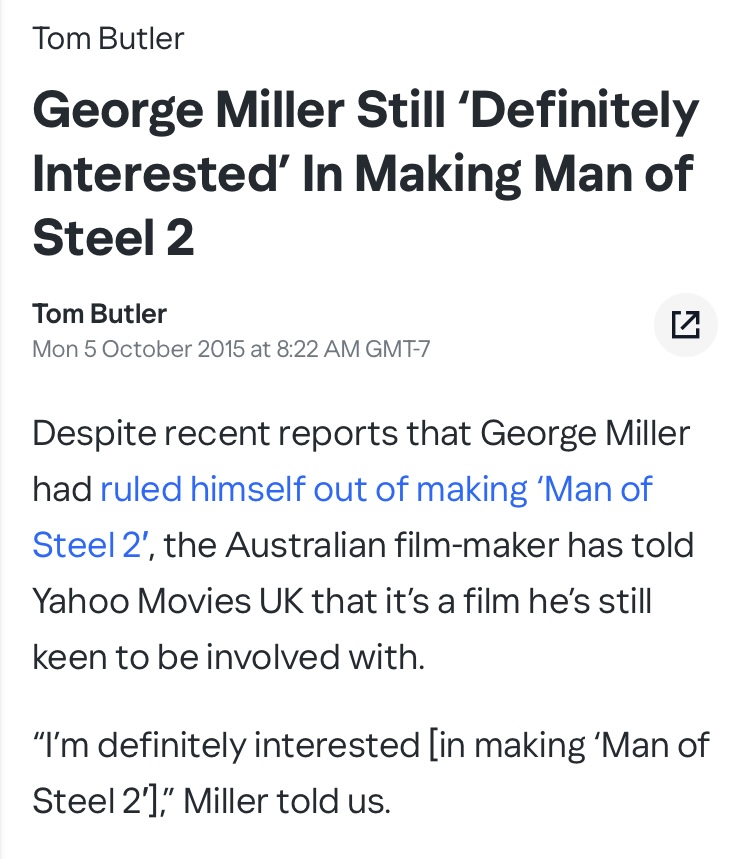Viewport: 750px width, 859px height.
Task: Click the article headline about George Miller
Action: 365,172
